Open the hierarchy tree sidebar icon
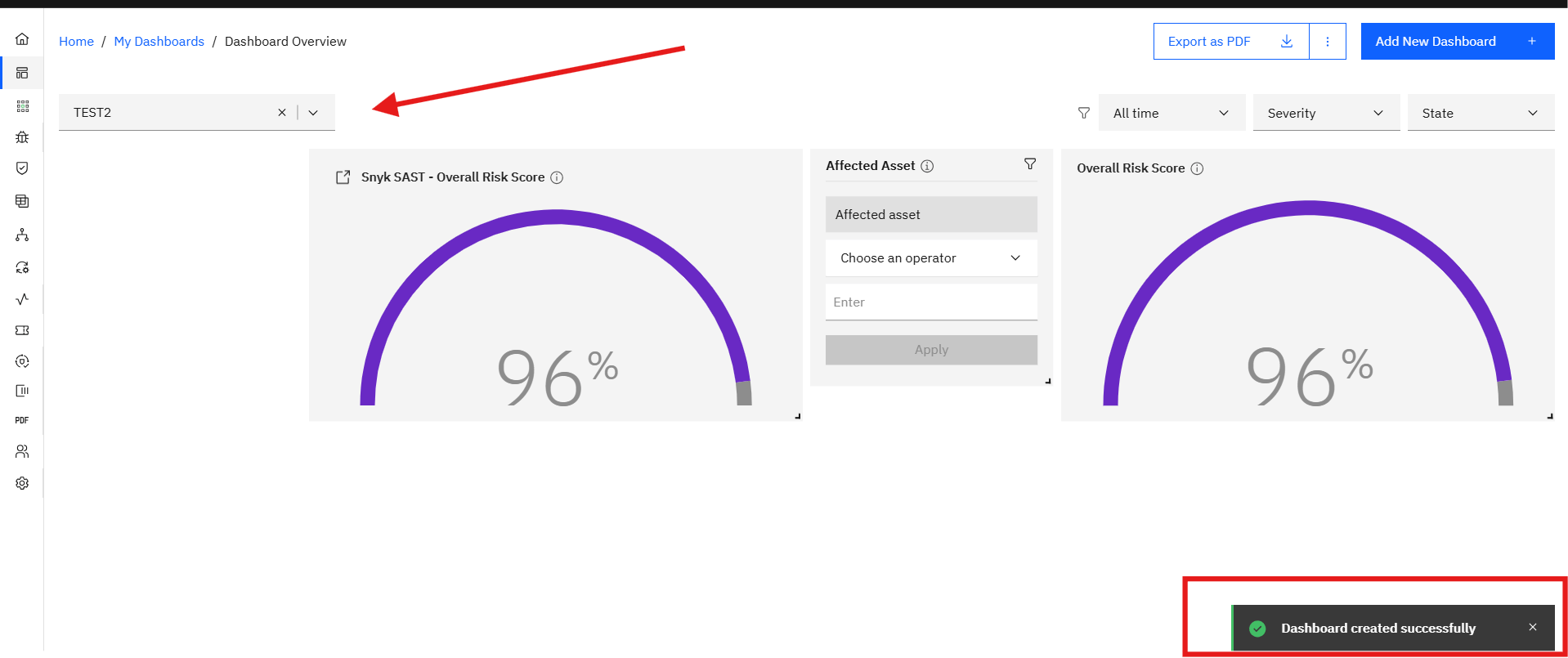Screen dimensions: 1568x658 [x=22, y=235]
